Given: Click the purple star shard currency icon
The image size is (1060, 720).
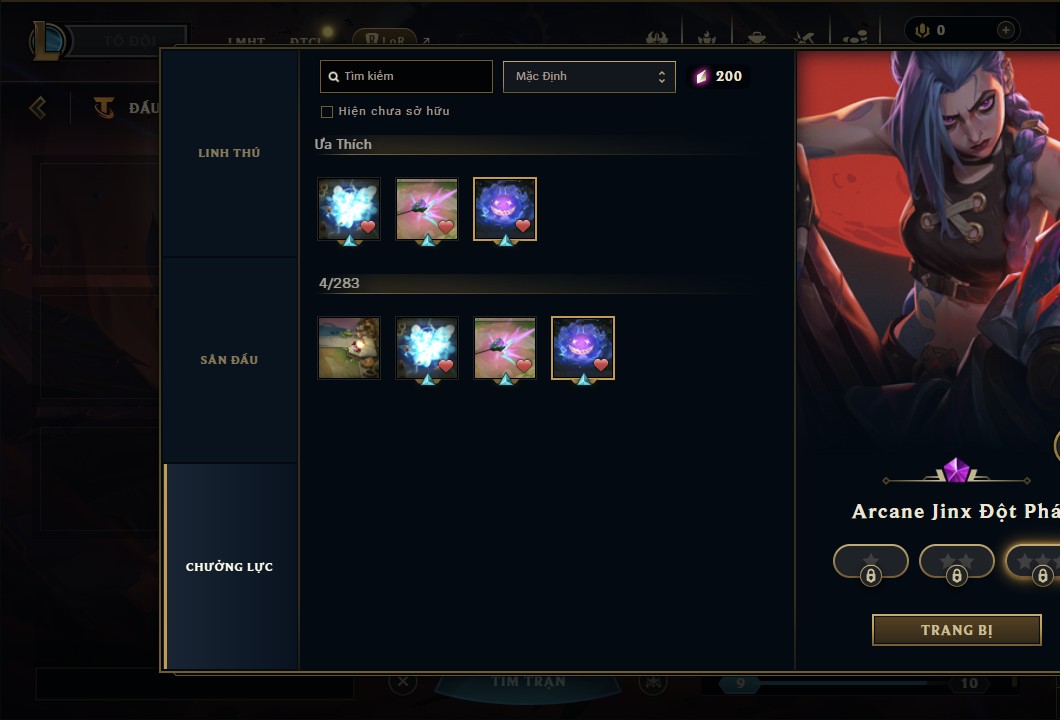Looking at the screenshot, I should pyautogui.click(x=702, y=76).
